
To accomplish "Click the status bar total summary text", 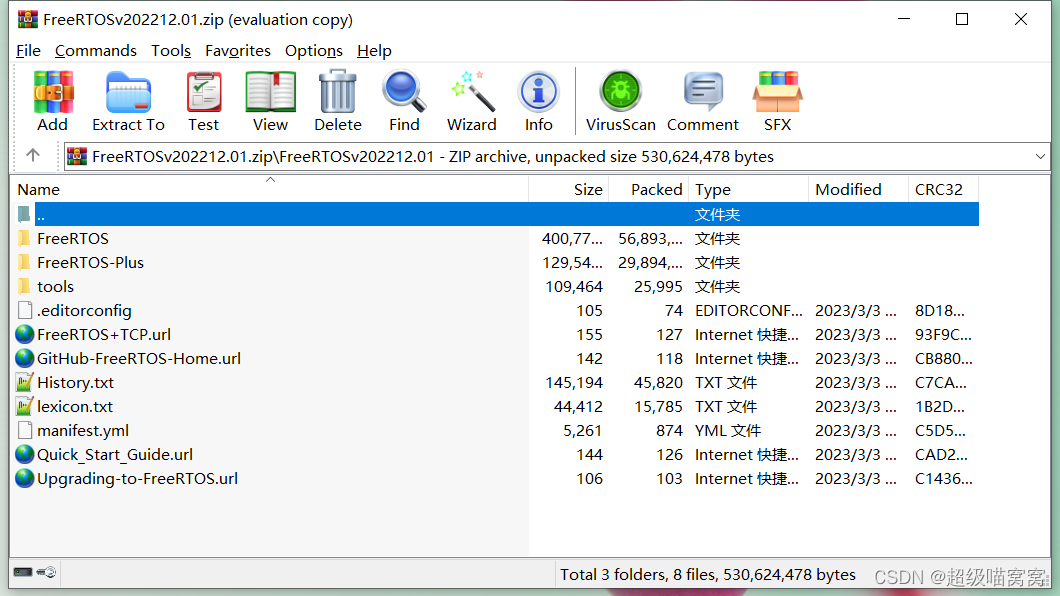I will [x=708, y=574].
